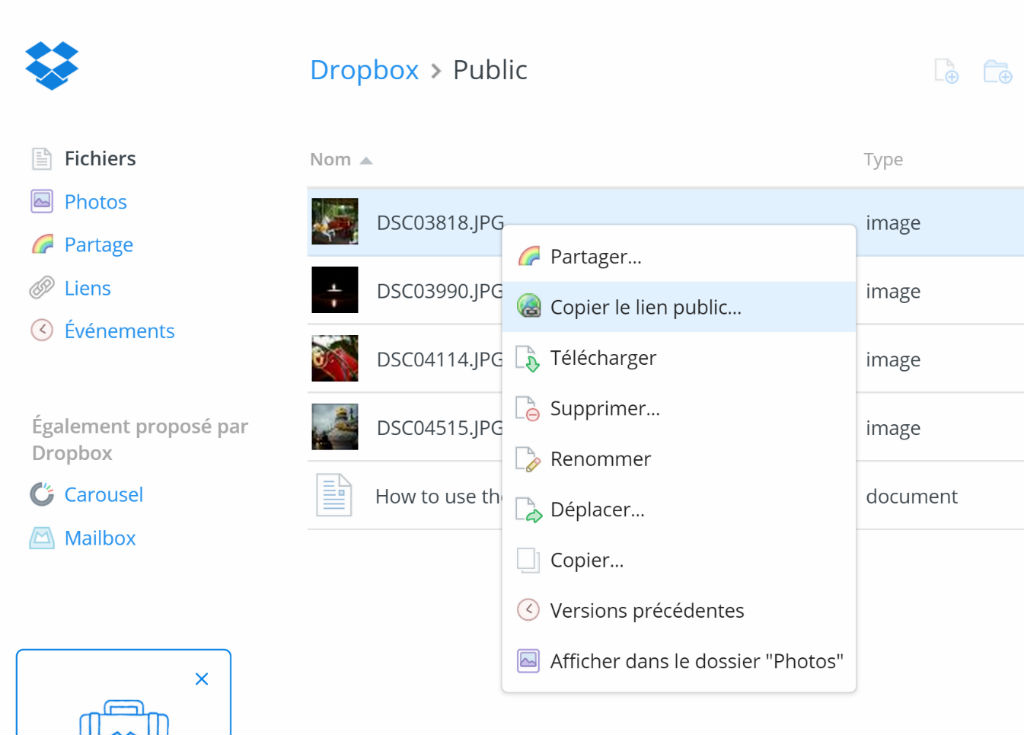Click the picture icon beside Afficher dans le dossier

tap(528, 661)
